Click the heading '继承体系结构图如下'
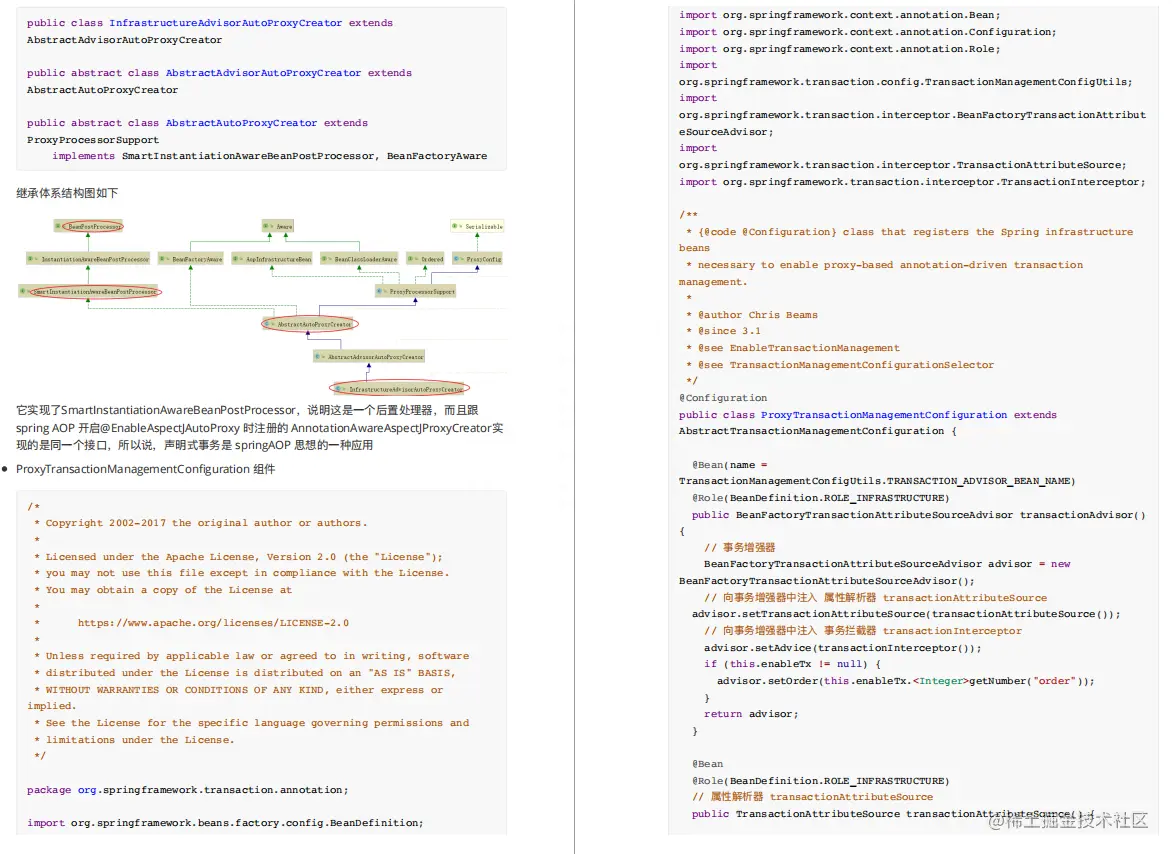The height and width of the screenshot is (854, 1172). [x=67, y=193]
